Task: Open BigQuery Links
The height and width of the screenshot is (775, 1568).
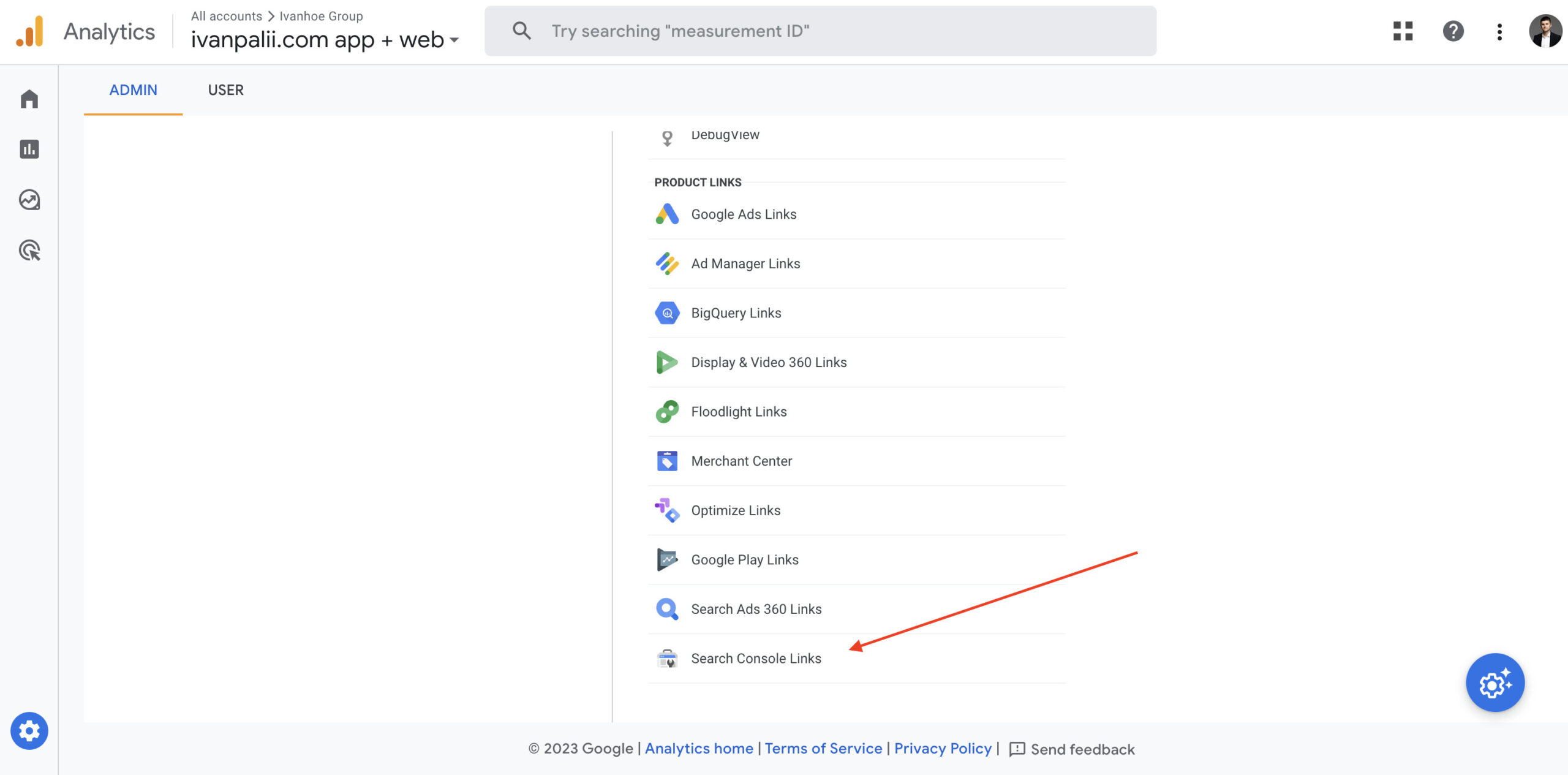Action: pos(736,313)
